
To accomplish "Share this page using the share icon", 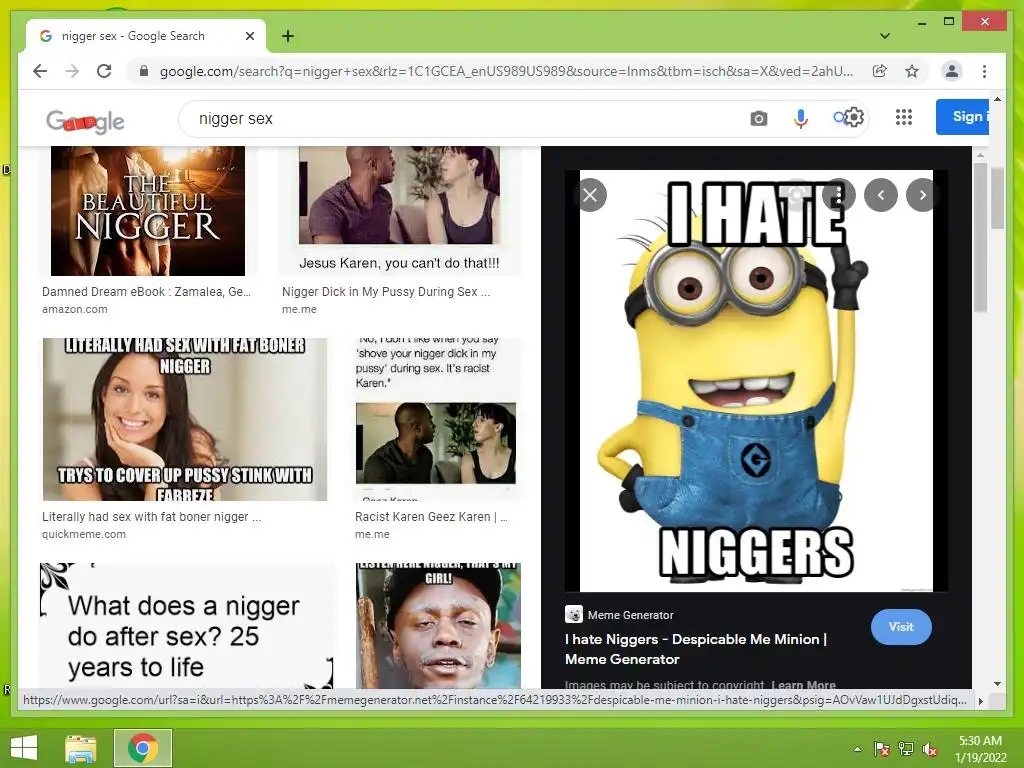I will click(x=880, y=71).
